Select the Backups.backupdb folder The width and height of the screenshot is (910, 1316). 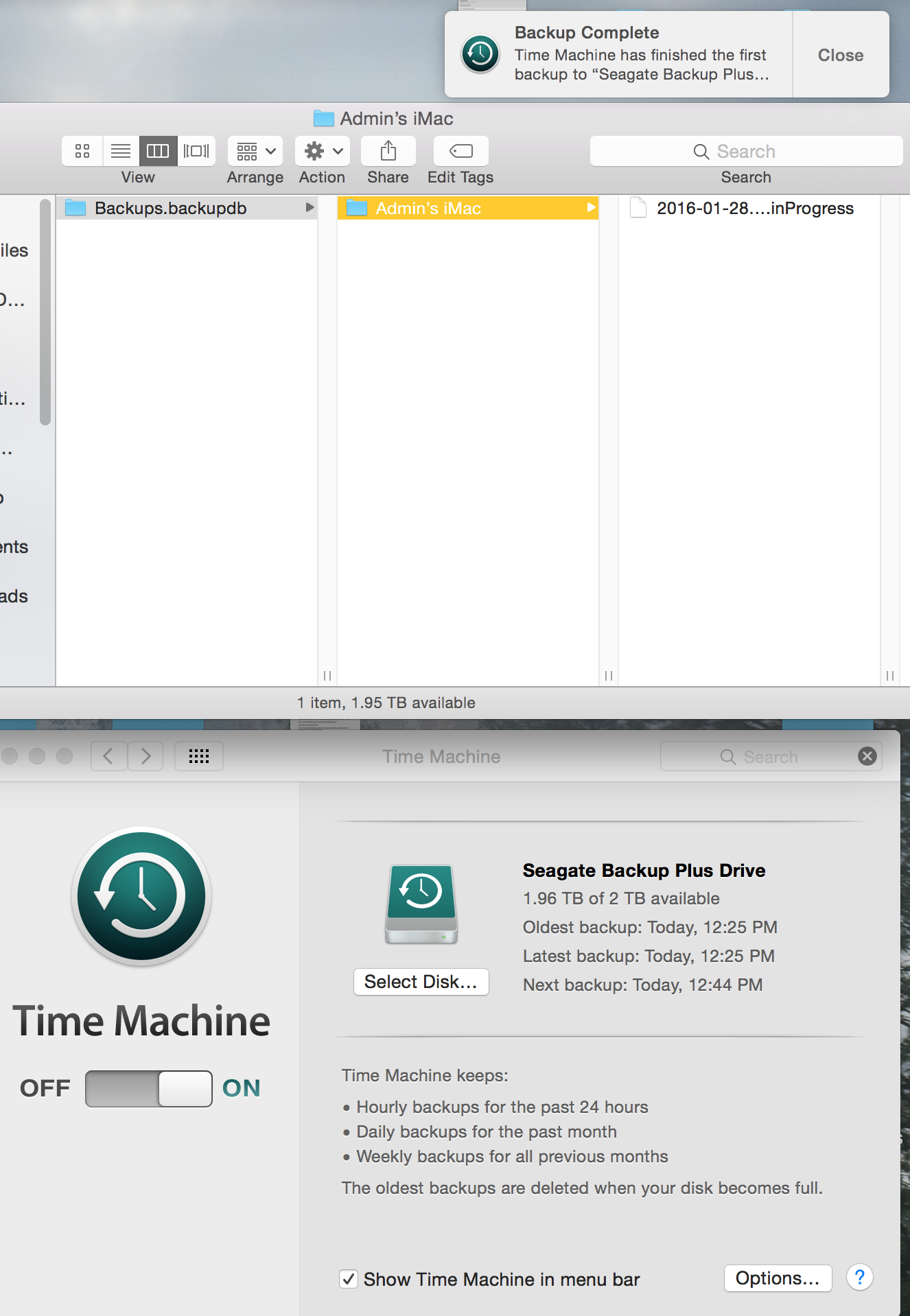187,208
